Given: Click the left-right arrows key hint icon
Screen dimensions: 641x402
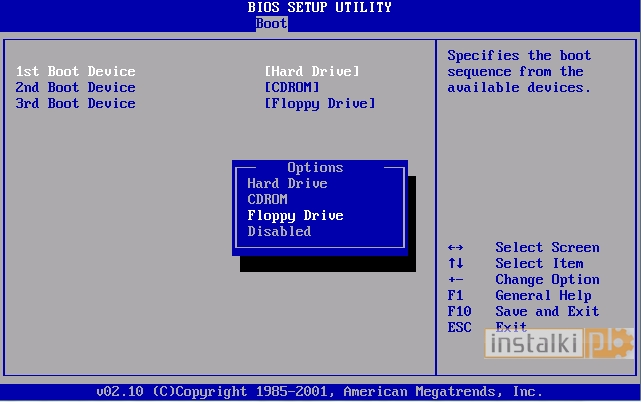Looking at the screenshot, I should [455, 247].
